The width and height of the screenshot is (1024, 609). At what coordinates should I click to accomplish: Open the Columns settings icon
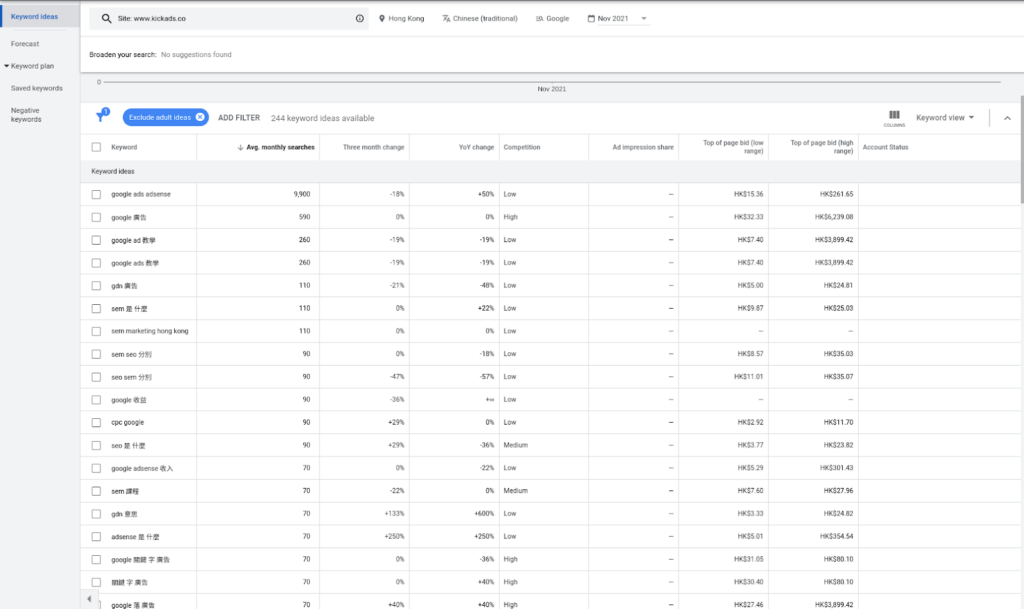tap(894, 116)
